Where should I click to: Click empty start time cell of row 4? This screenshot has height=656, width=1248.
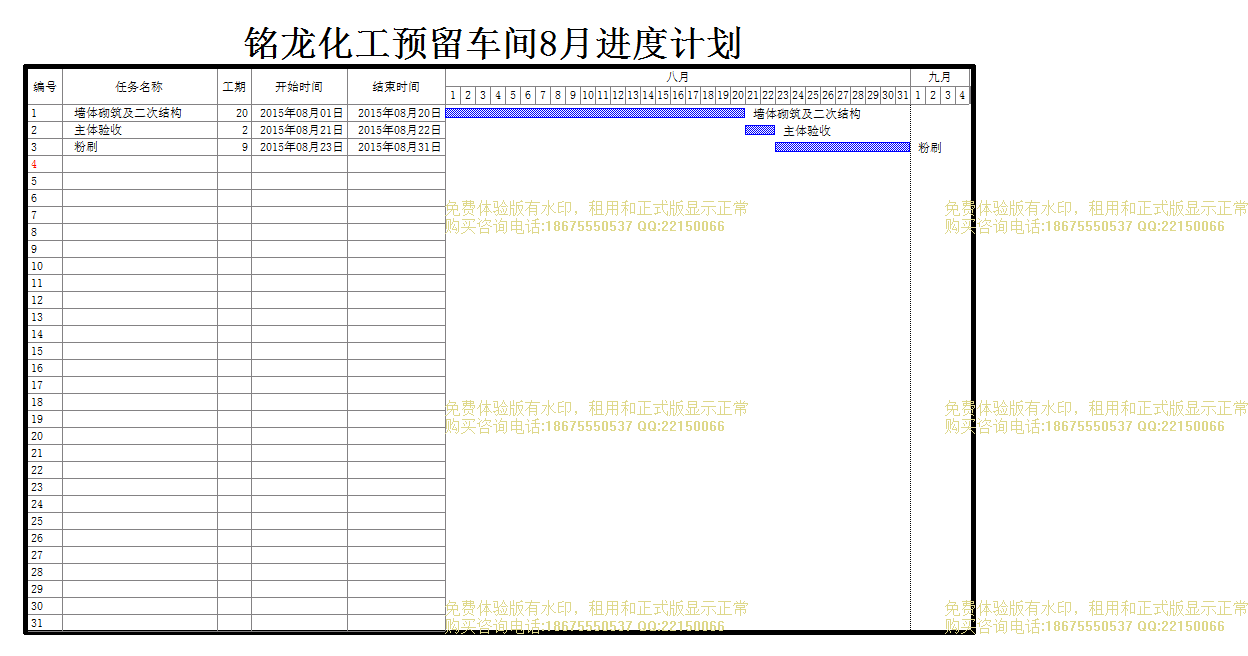click(299, 164)
